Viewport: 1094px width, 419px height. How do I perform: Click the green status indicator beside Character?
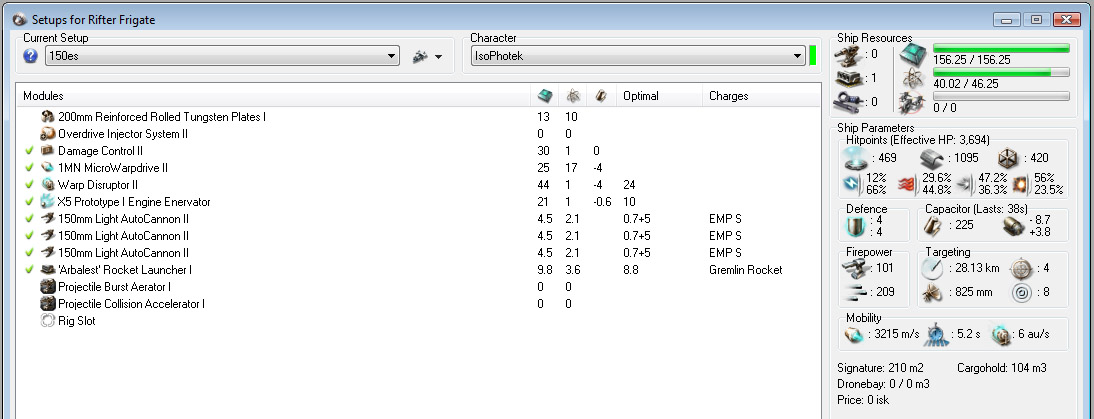coord(812,56)
